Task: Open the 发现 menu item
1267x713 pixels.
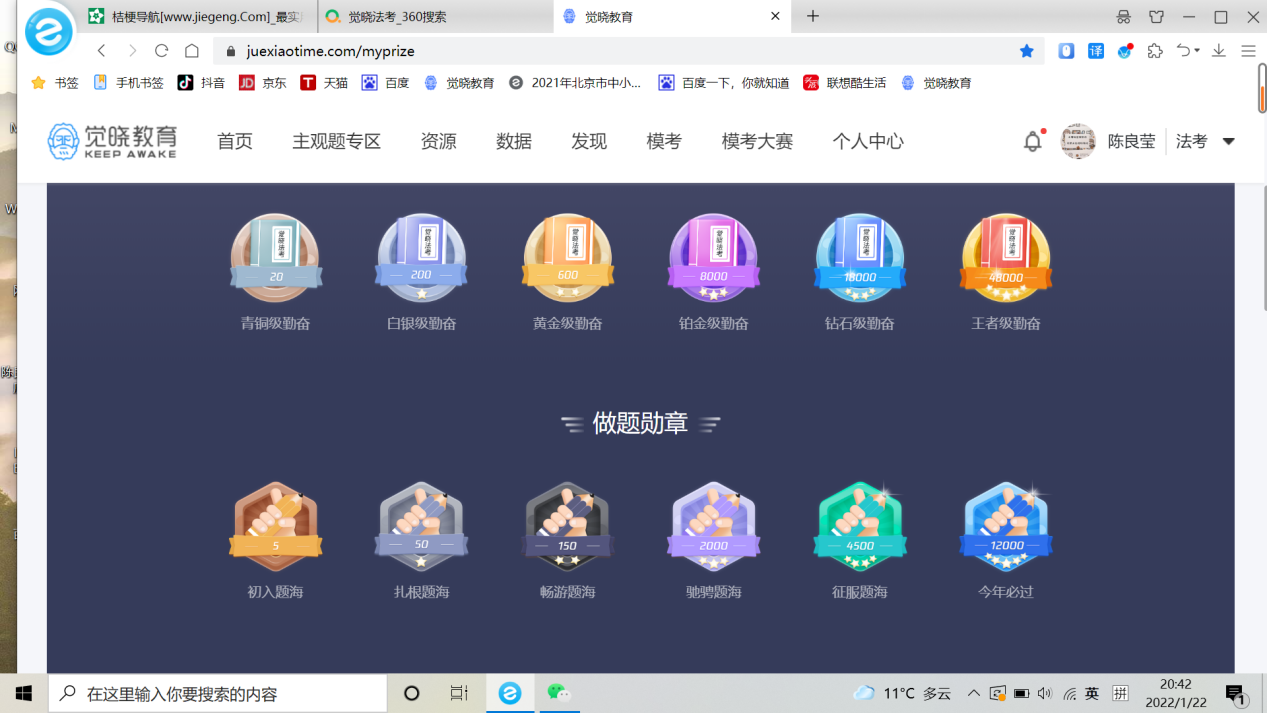Action: pos(589,141)
